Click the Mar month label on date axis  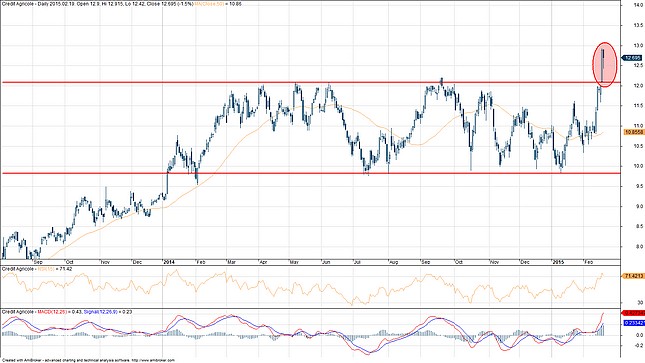(232, 262)
